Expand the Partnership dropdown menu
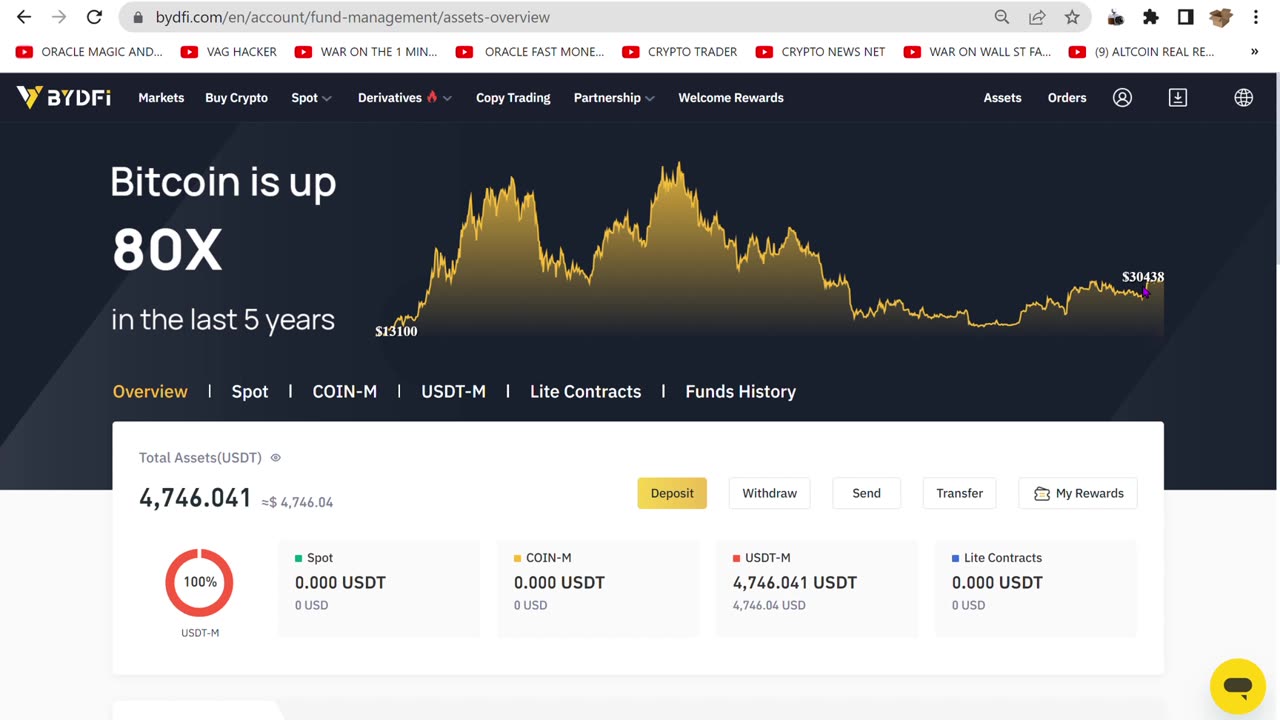Viewport: 1280px width, 720px height. [614, 98]
